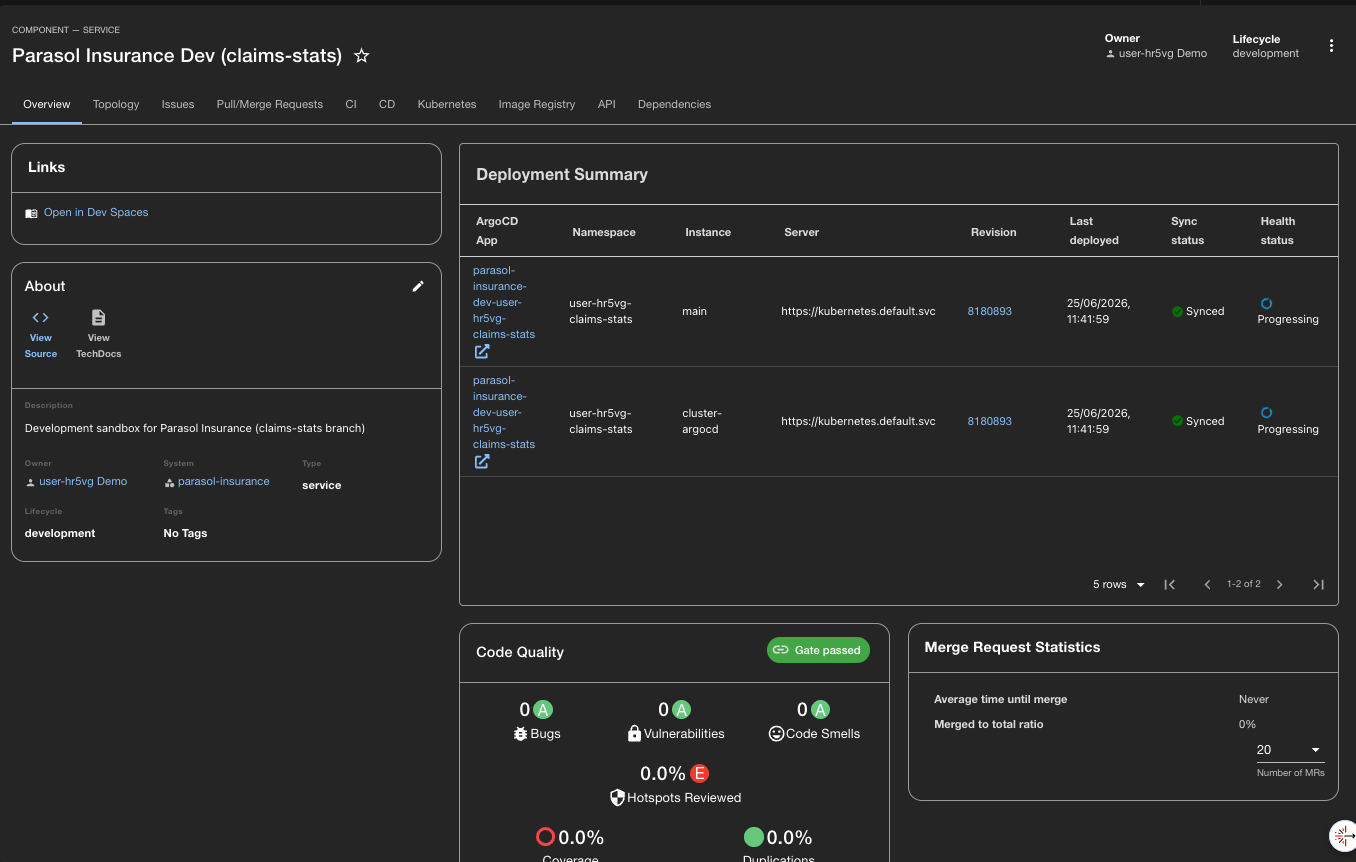Open the Kubernetes tab
This screenshot has width=1356, height=862.
coord(447,104)
